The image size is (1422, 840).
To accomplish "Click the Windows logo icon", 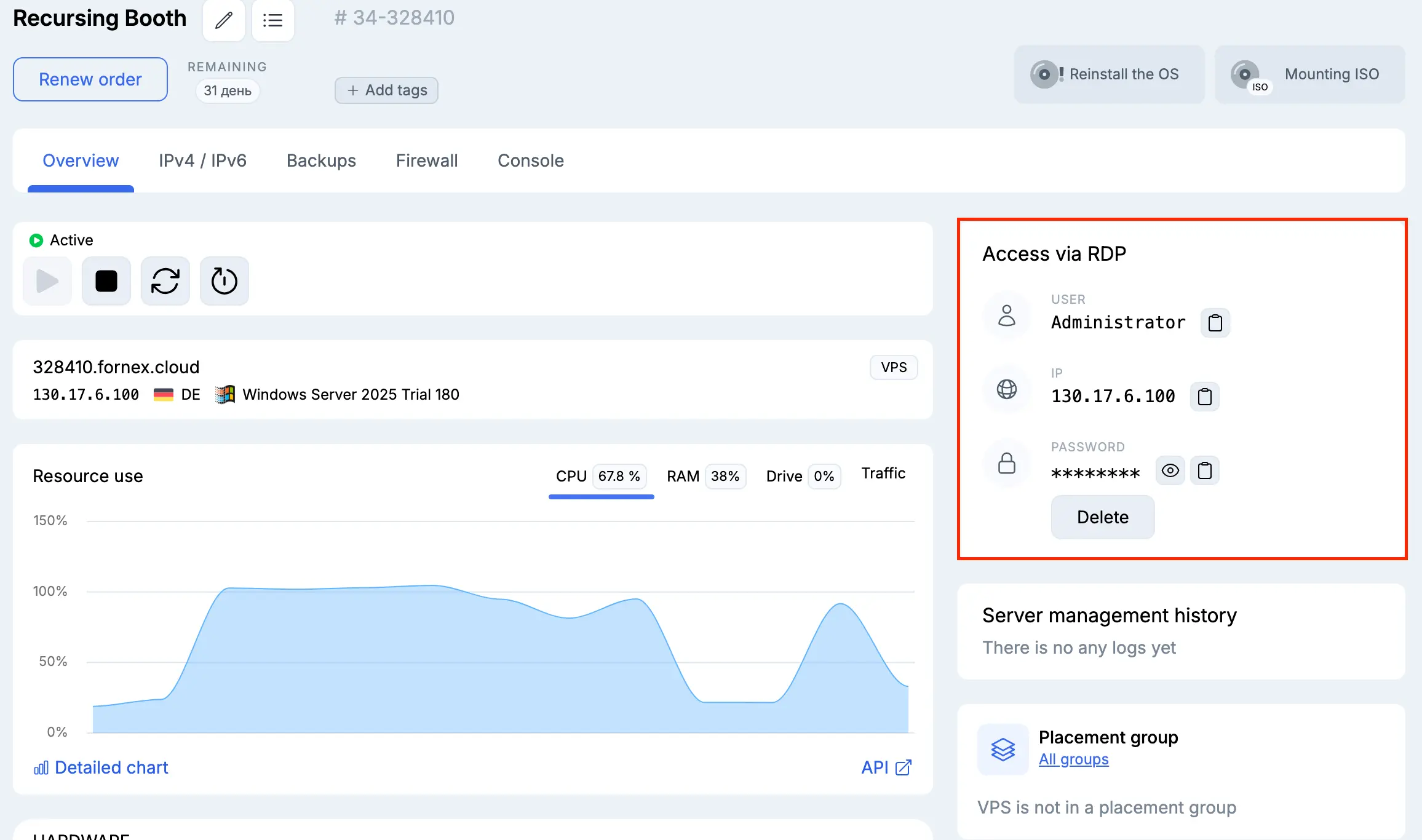I will click(x=225, y=394).
